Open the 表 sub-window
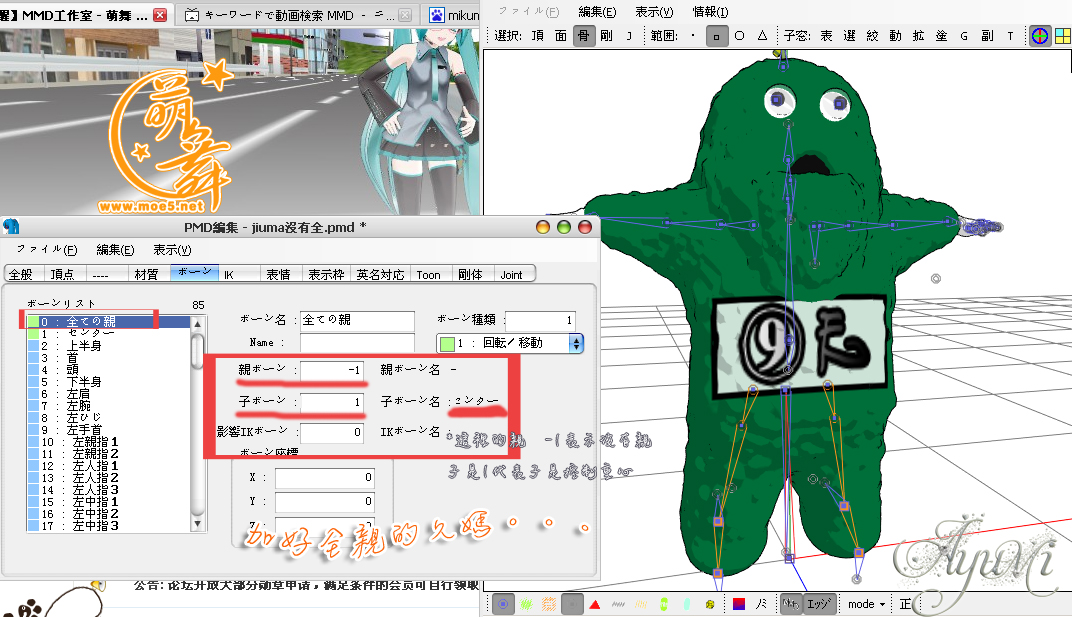 pyautogui.click(x=827, y=36)
